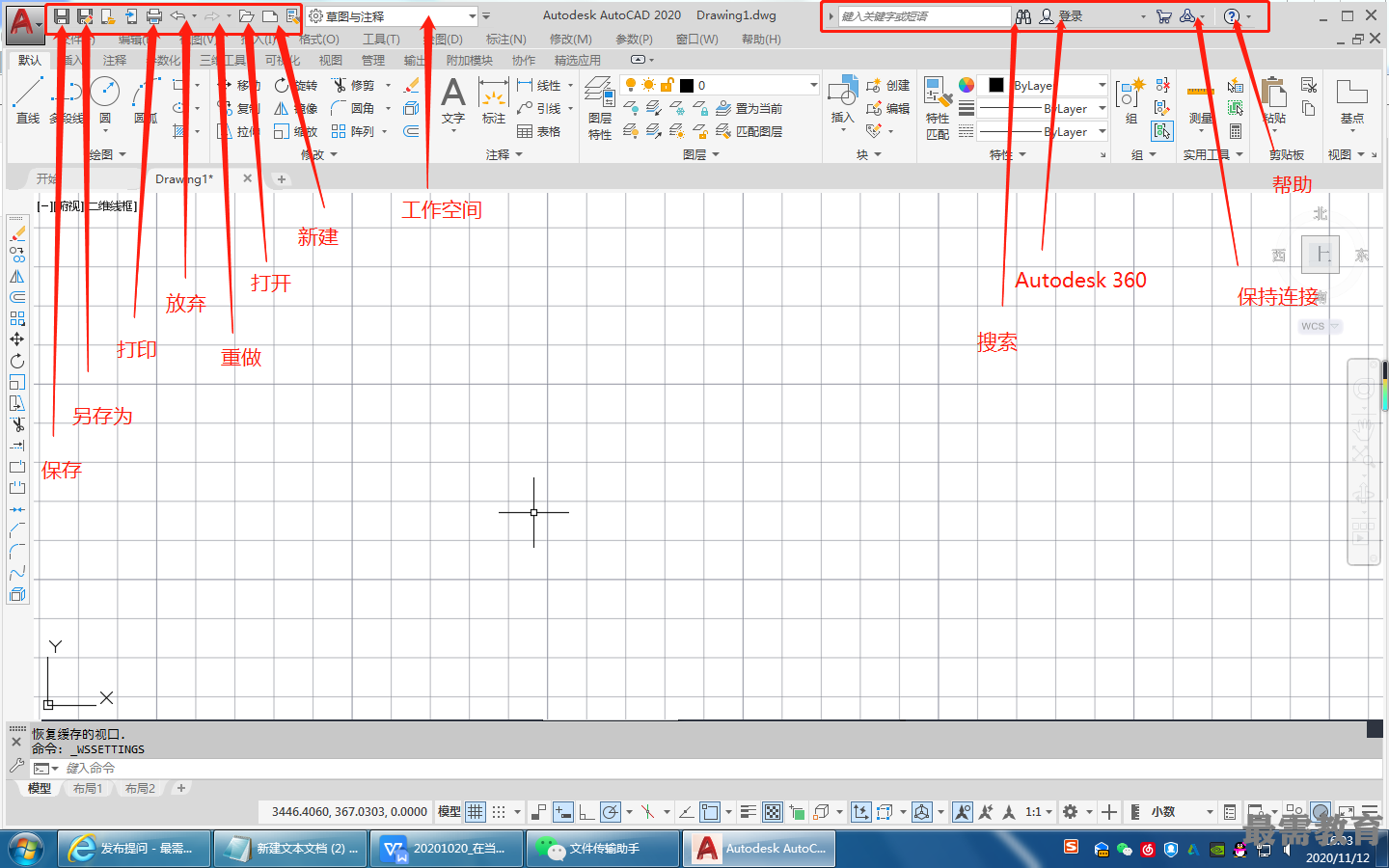Open the lineweight ByLayer dropdown
The width and height of the screenshot is (1389, 868).
click(x=1103, y=108)
